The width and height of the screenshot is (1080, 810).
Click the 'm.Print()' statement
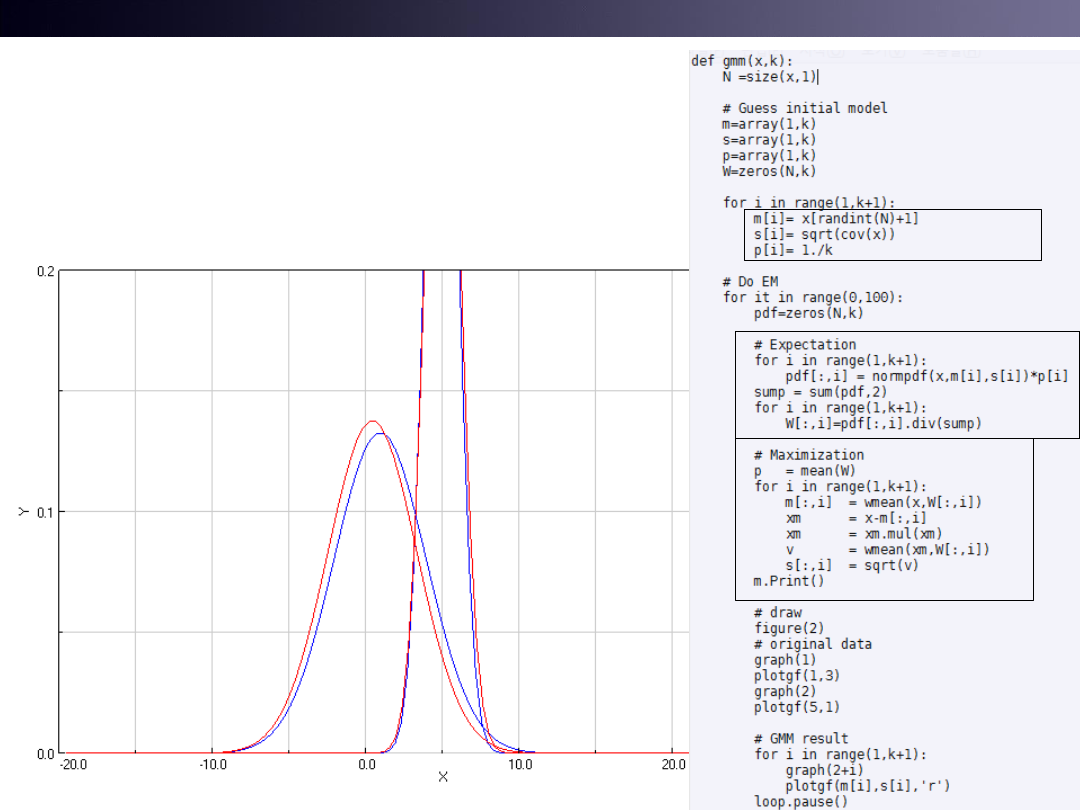789,581
